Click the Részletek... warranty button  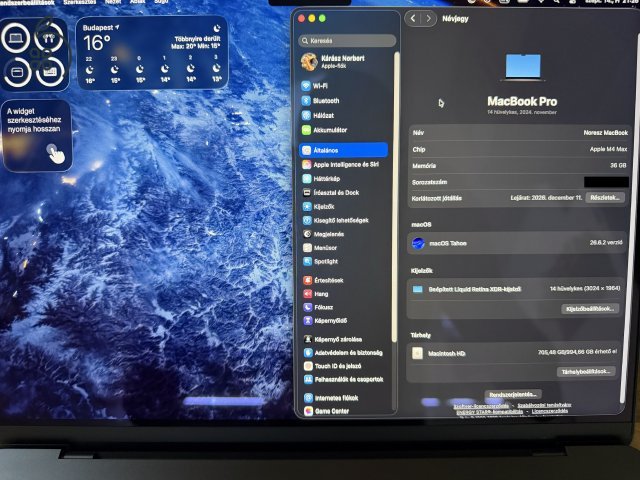tap(605, 198)
